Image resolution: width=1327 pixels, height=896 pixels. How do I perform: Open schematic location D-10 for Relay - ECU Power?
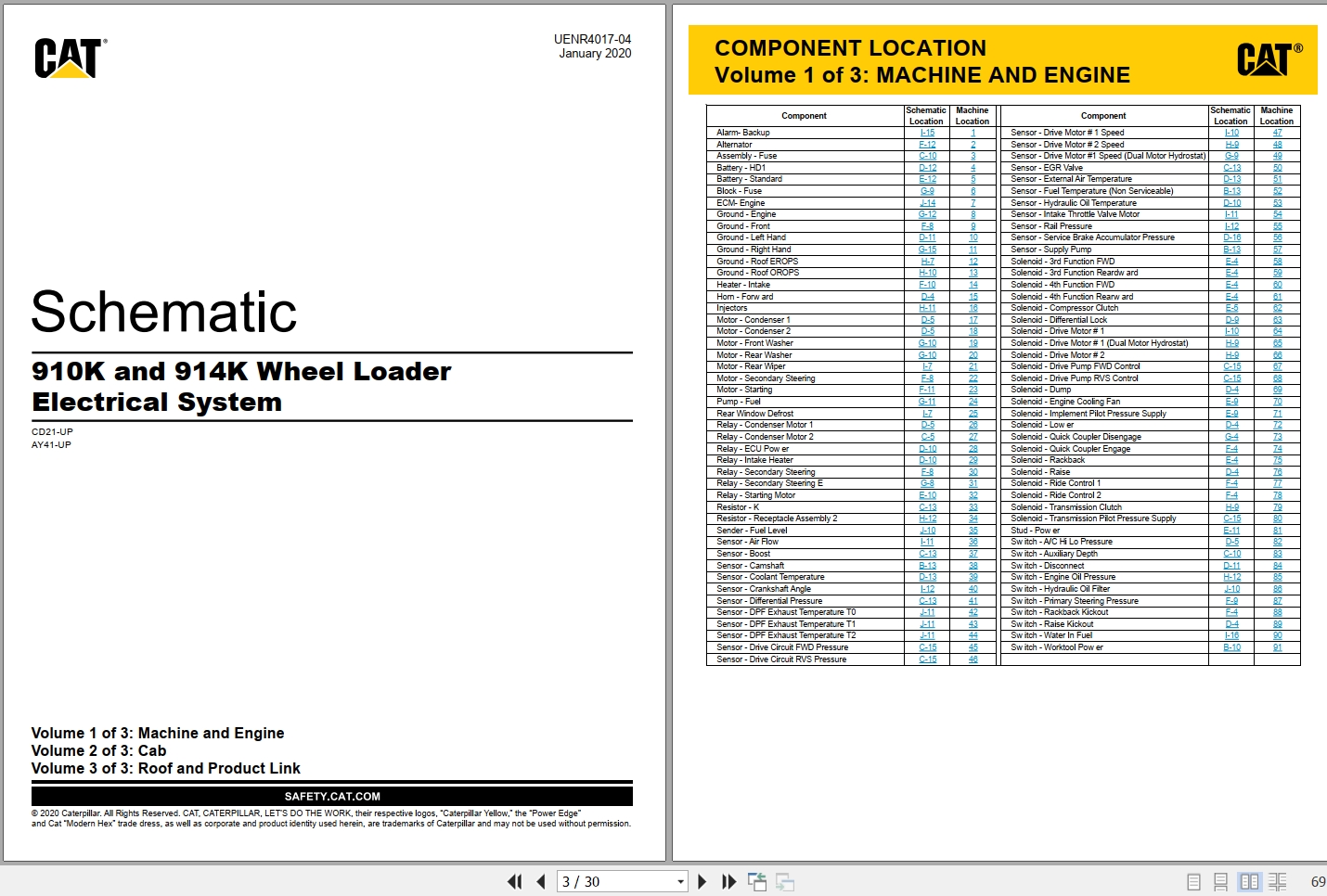tap(927, 449)
